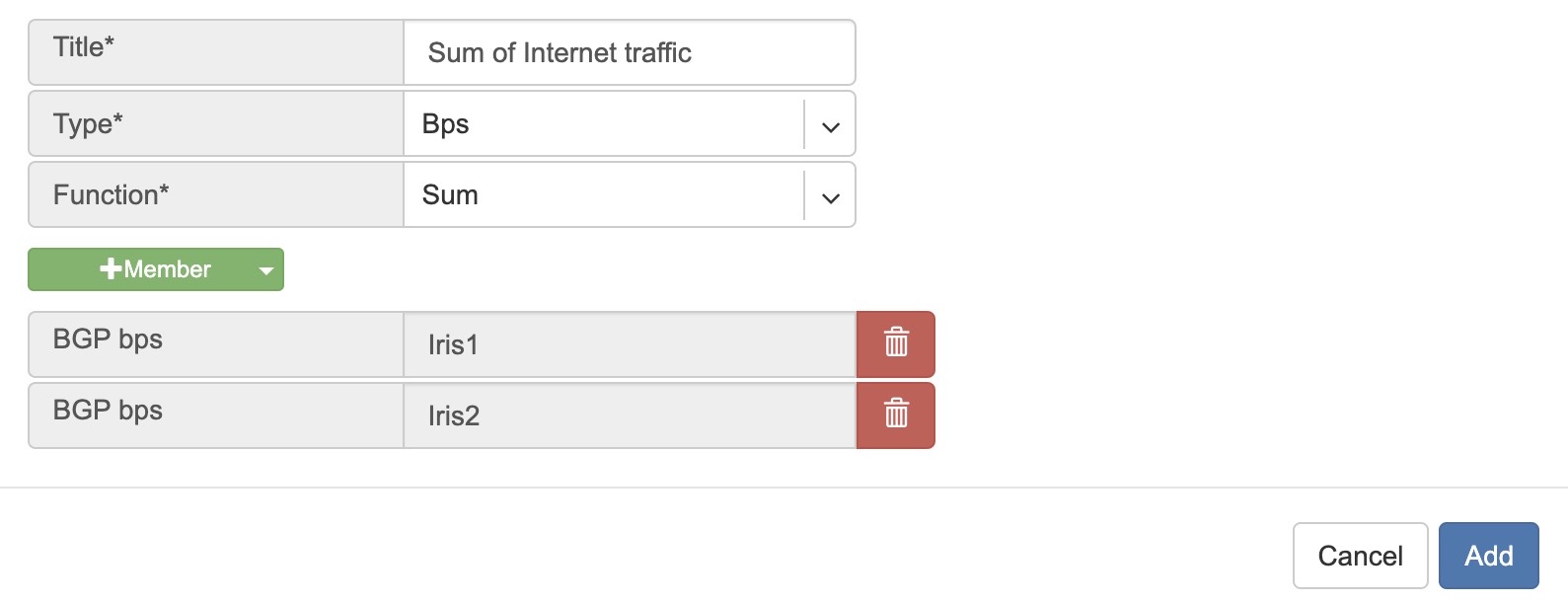This screenshot has width=1568, height=603.
Task: Click the BGP bps label beside Iris2
Action: pos(108,411)
